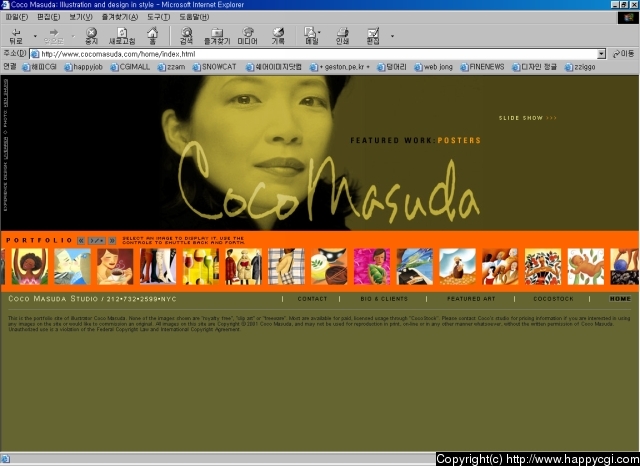640x466 pixels.
Task: Select the pink background woman thumbnail
Action: (372, 266)
